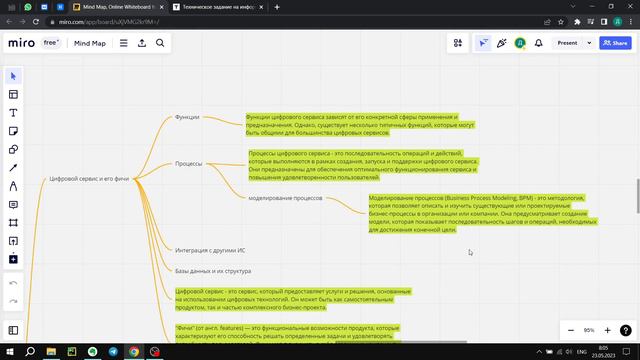The image size is (640, 360).
Task: Zoom out with the minus button
Action: click(571, 330)
